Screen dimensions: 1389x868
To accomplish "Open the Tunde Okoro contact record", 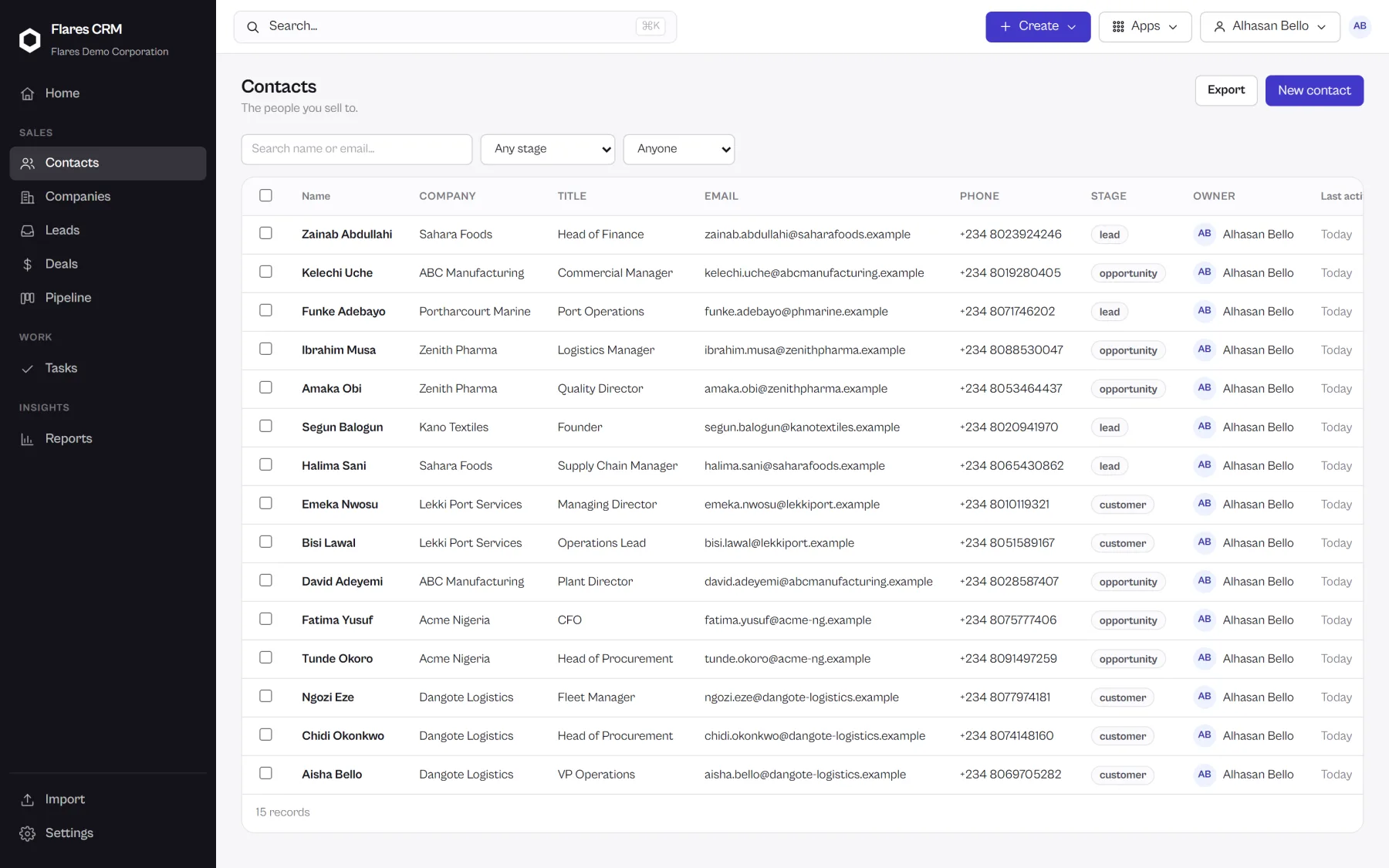I will [337, 659].
